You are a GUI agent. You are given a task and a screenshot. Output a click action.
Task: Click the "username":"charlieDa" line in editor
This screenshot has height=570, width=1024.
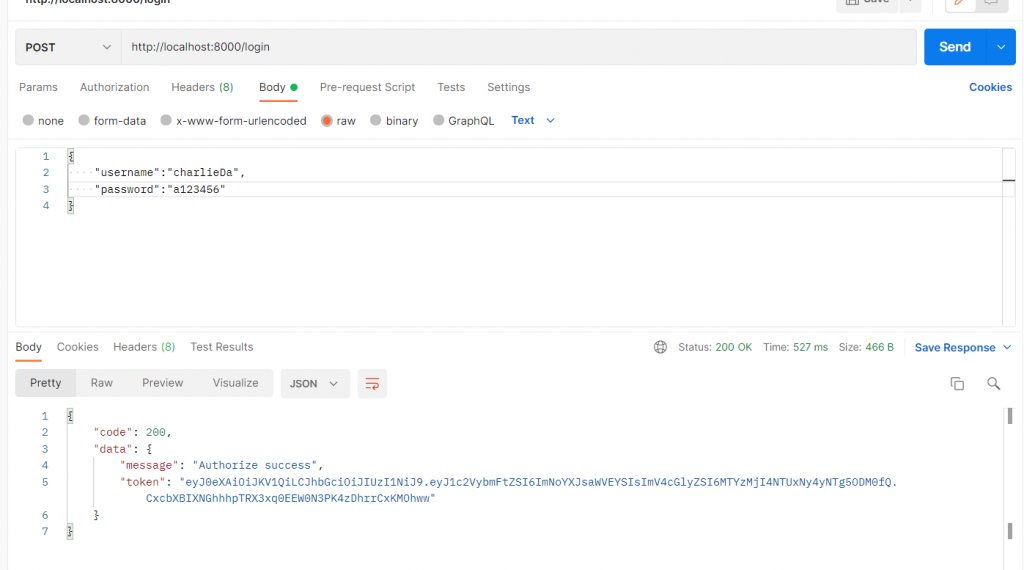point(170,172)
